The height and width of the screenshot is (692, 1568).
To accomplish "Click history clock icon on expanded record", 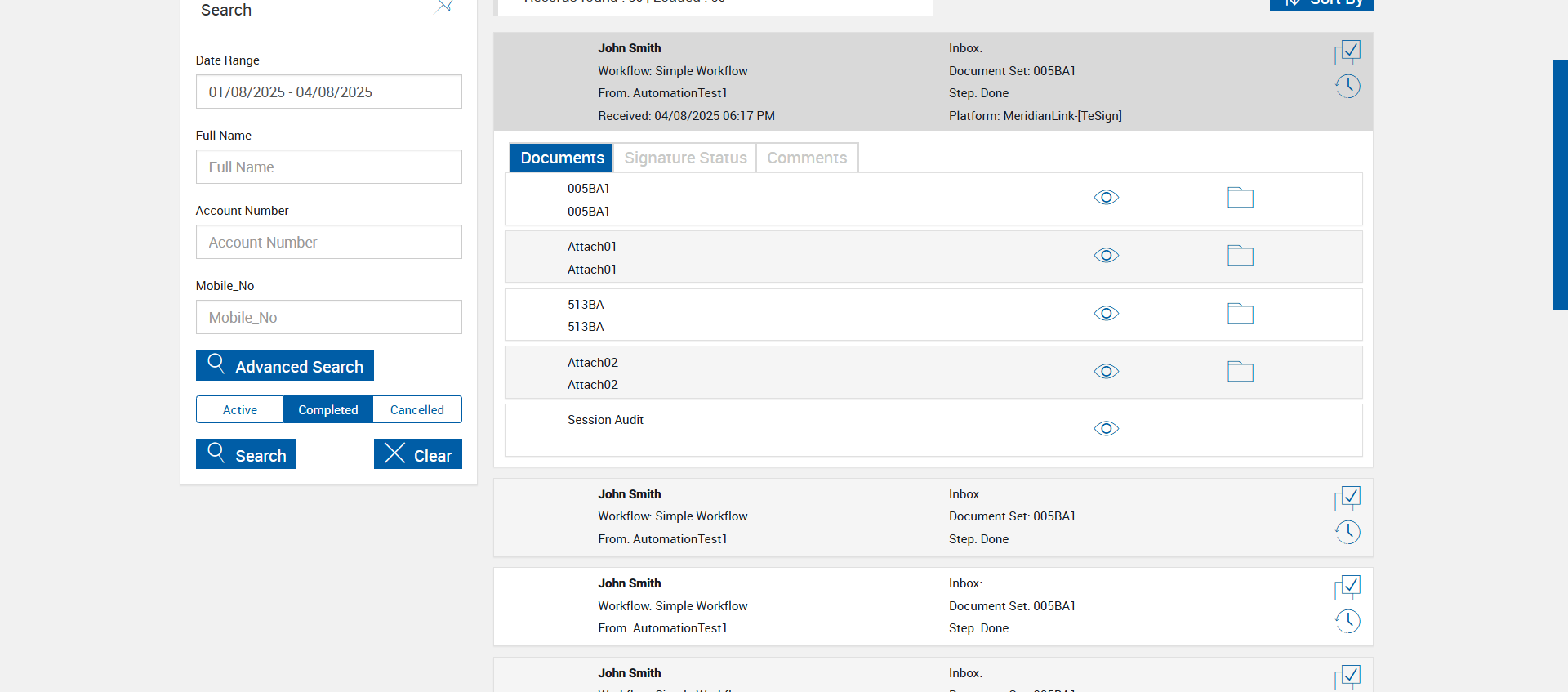I will pos(1347,86).
